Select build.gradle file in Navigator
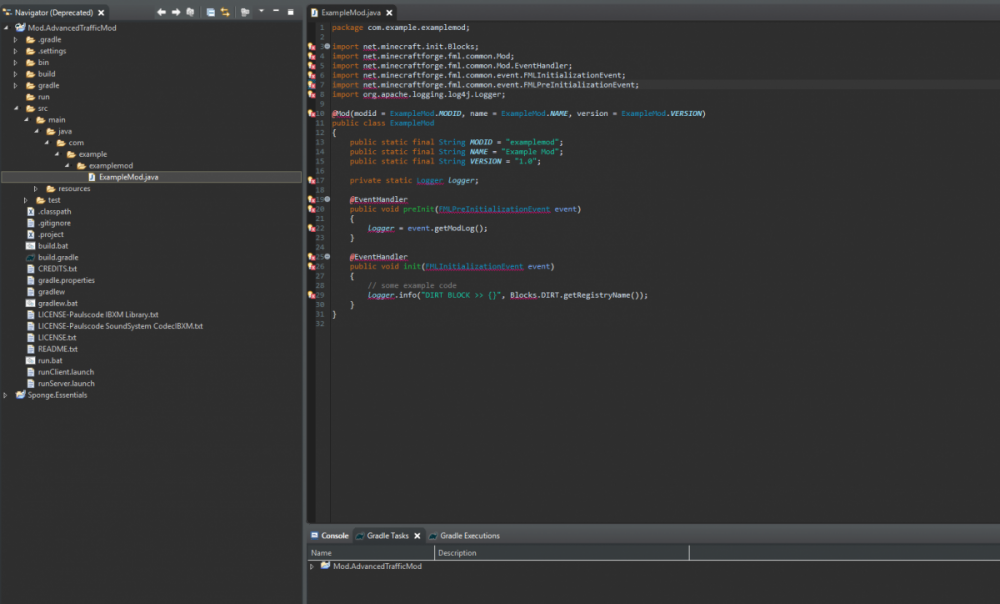Viewport: 1000px width, 604px height. pos(57,257)
